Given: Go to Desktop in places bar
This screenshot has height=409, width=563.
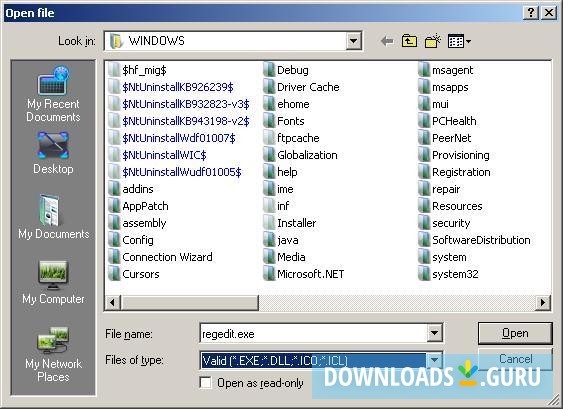Looking at the screenshot, I should coord(53,153).
